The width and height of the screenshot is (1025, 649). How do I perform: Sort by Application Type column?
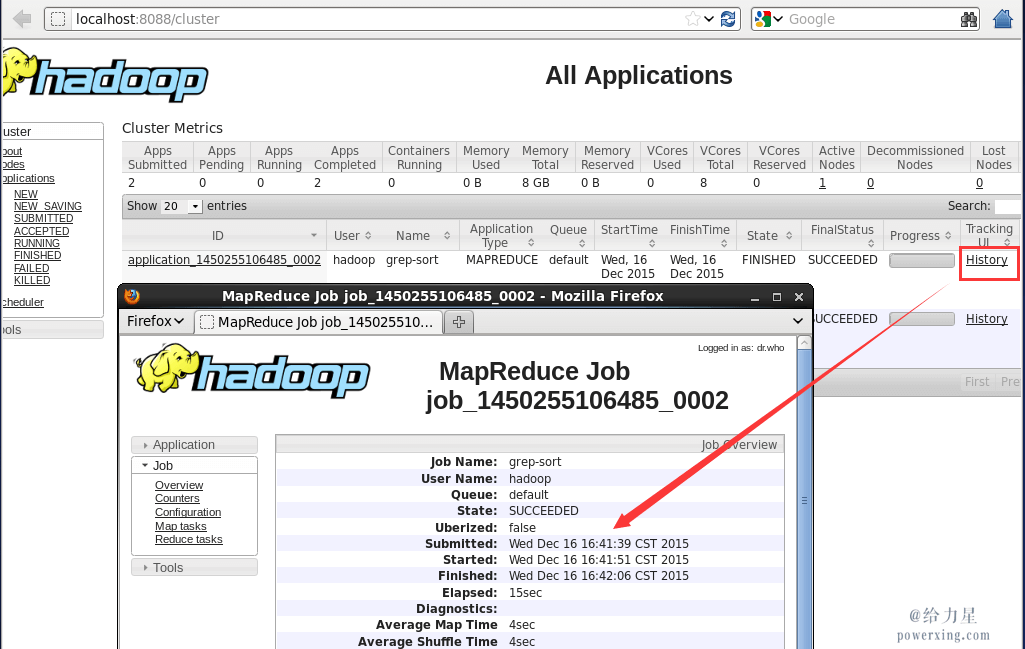tap(501, 235)
